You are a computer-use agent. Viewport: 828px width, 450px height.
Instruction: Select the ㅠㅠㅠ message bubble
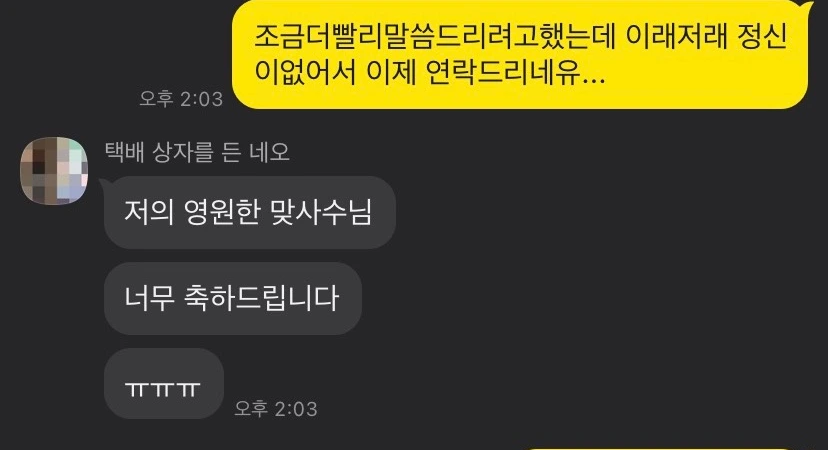point(164,384)
